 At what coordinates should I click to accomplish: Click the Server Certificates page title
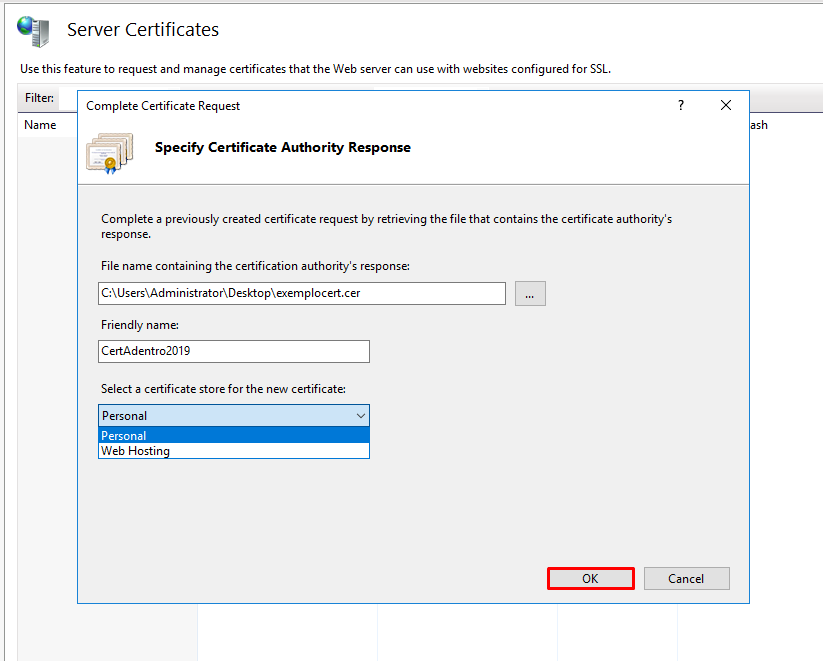click(x=143, y=30)
